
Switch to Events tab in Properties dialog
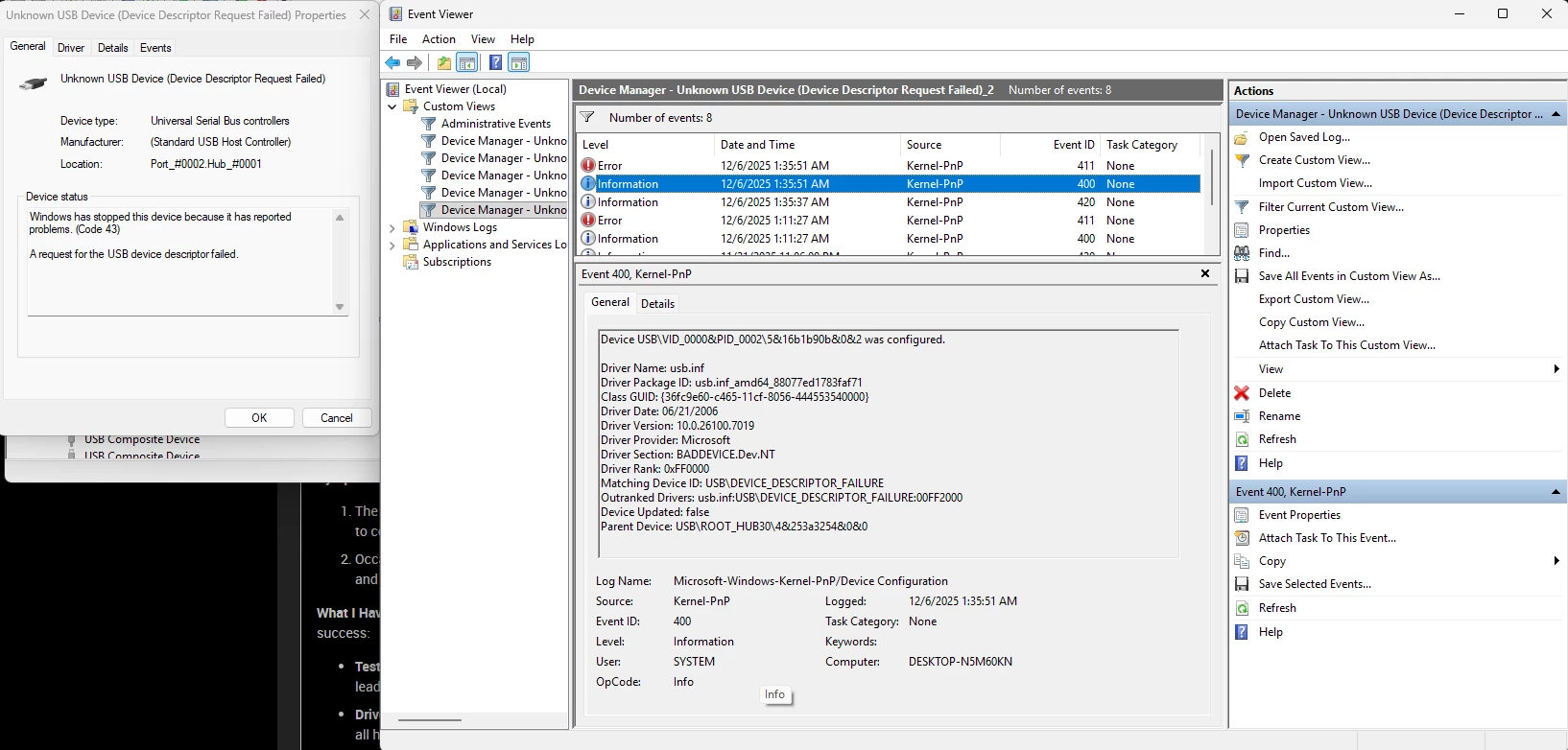pos(155,48)
